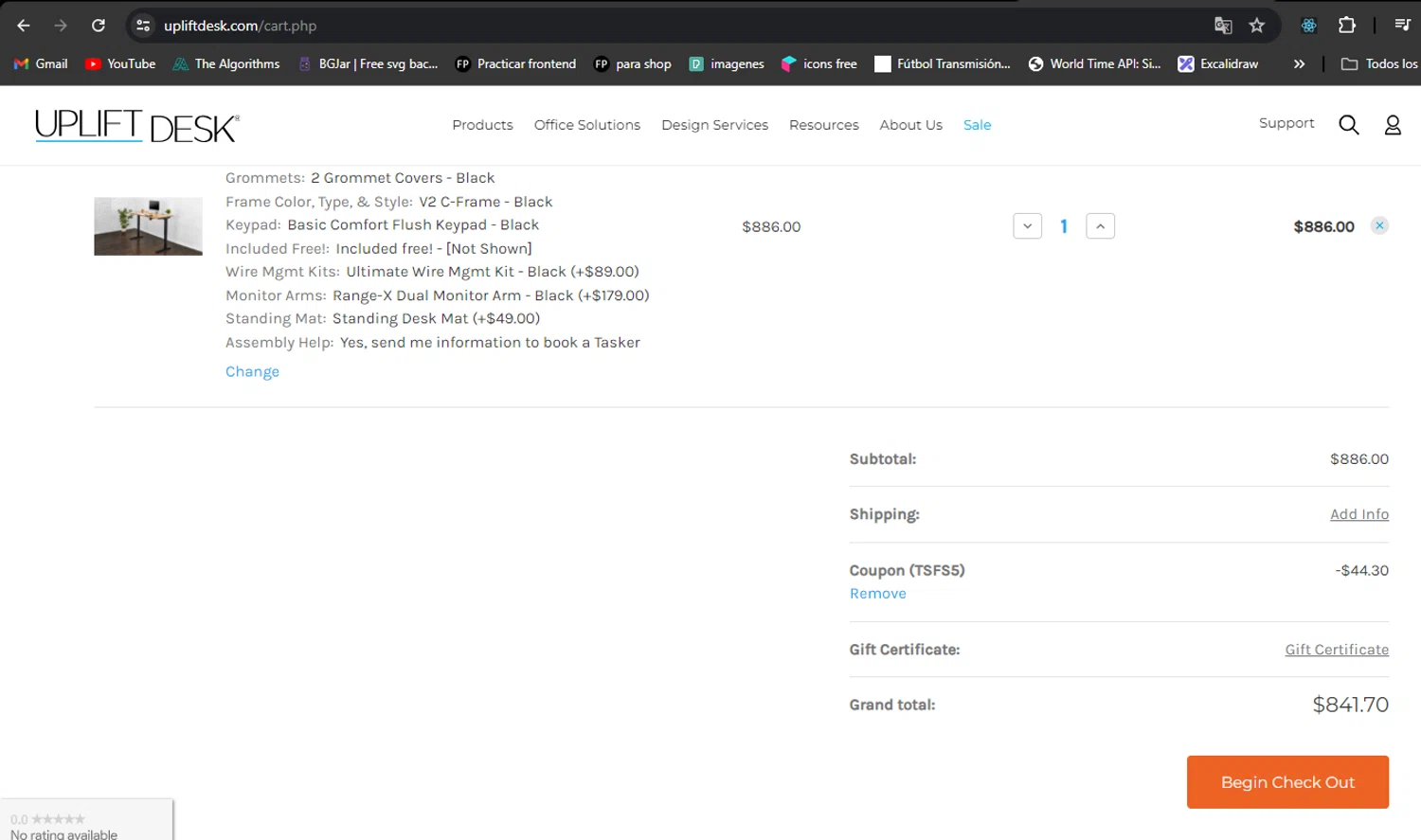Increase desk quantity with up arrow
Image resolution: width=1421 pixels, height=840 pixels.
tap(1100, 226)
